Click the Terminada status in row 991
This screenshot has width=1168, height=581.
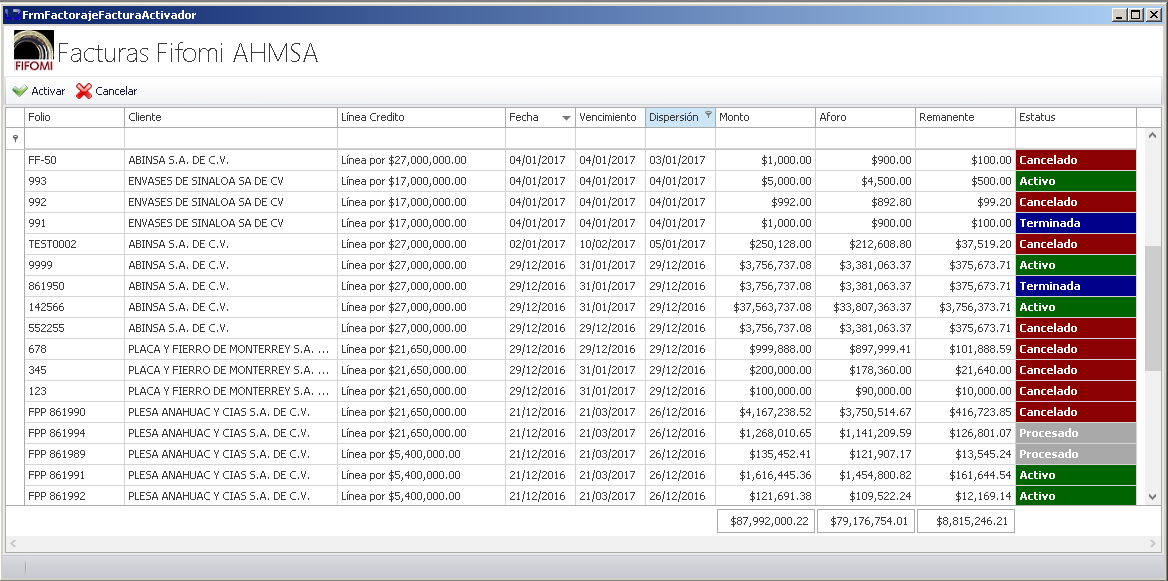click(x=1076, y=223)
